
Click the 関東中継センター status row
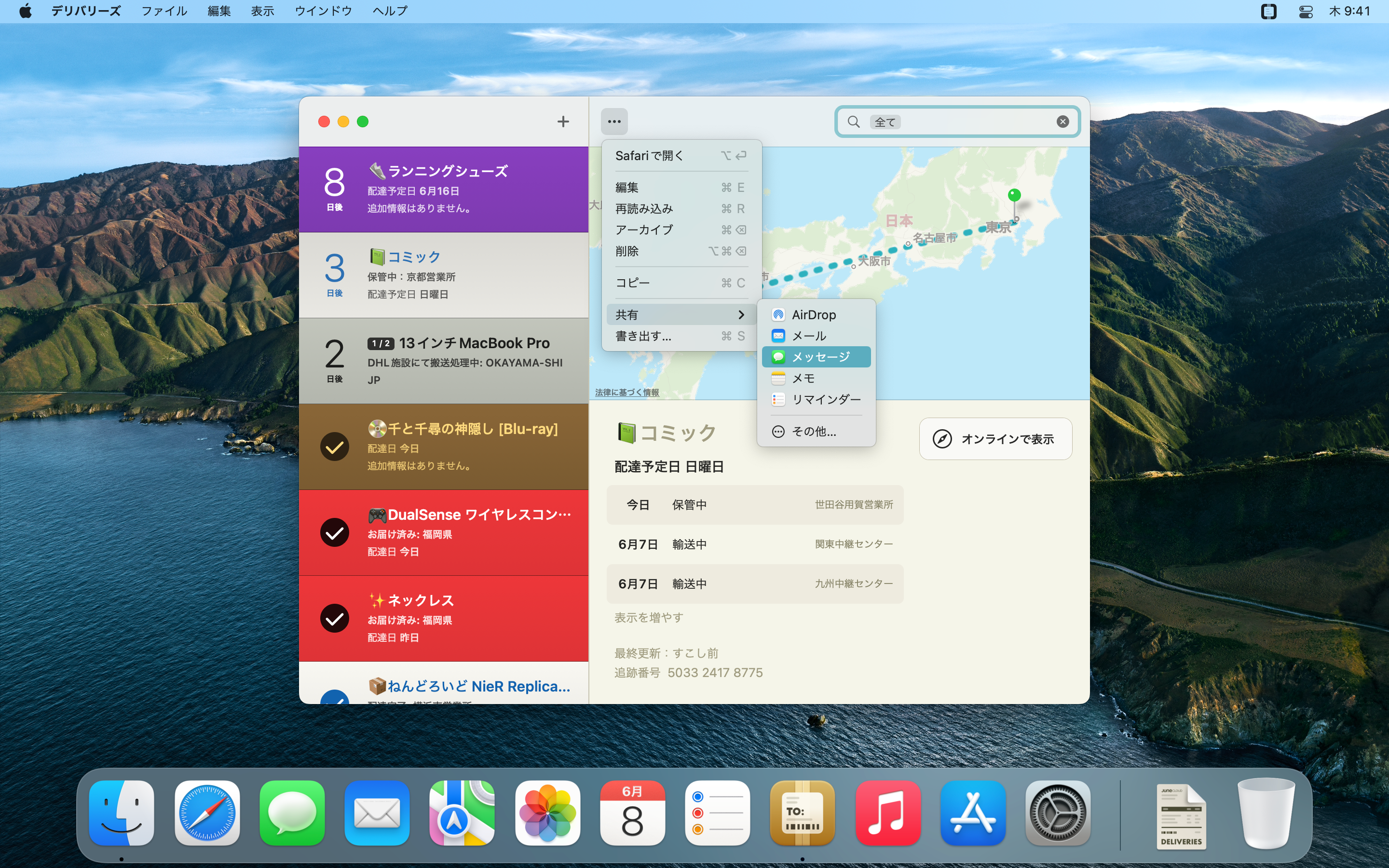pyautogui.click(x=755, y=544)
